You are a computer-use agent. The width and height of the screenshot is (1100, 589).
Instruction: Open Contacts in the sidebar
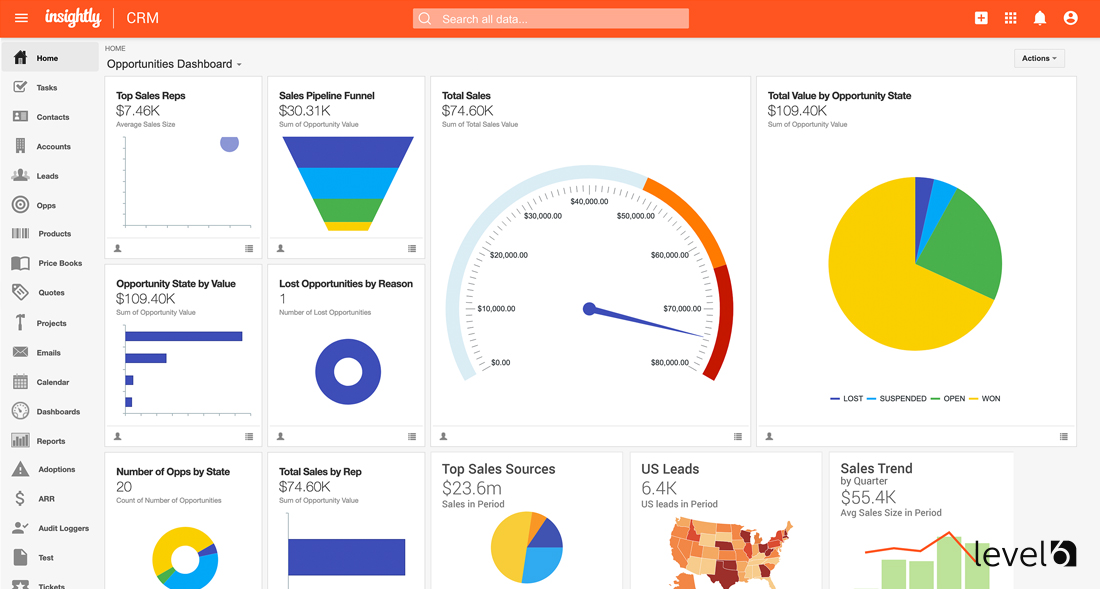(52, 117)
